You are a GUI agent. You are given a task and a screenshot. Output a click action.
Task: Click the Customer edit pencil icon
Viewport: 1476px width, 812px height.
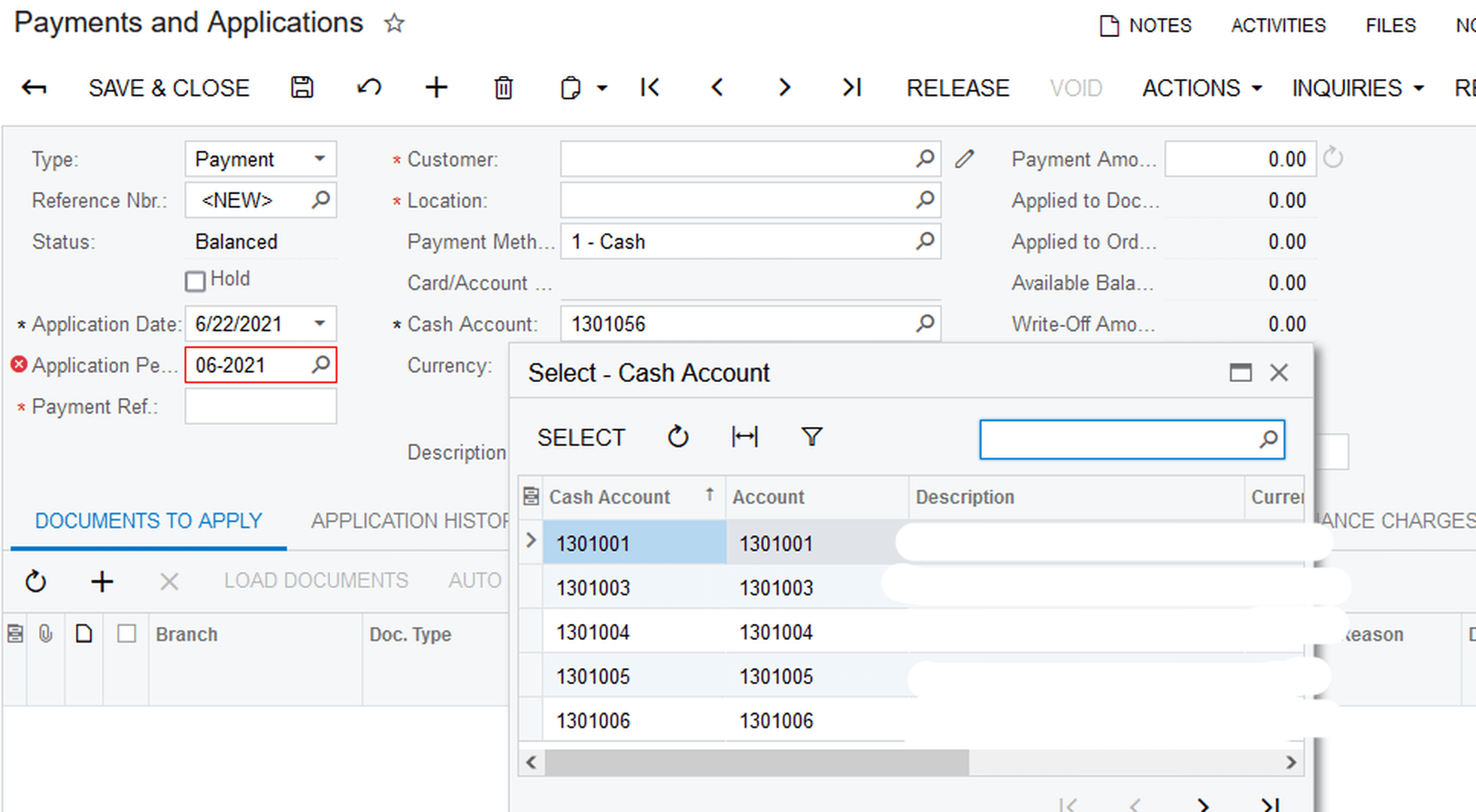965,159
